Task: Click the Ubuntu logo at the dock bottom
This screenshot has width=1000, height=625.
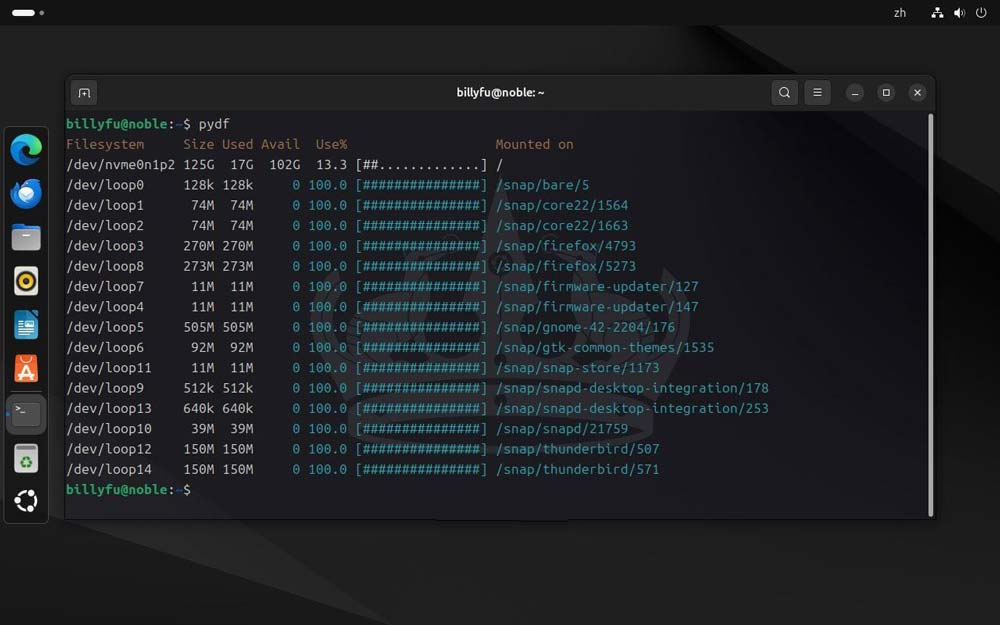Action: tap(25, 500)
